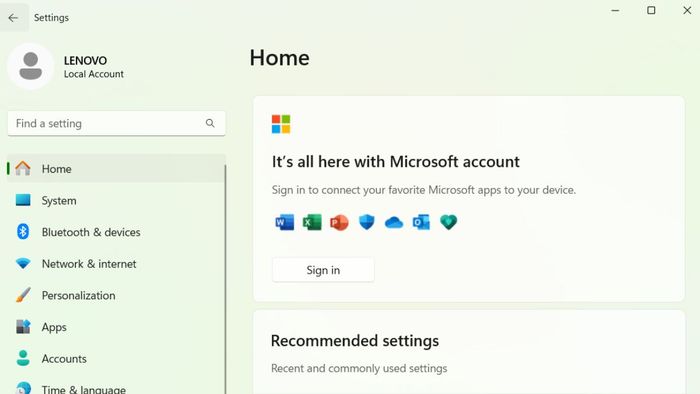Open Bluetooth & devices settings

coord(116,232)
